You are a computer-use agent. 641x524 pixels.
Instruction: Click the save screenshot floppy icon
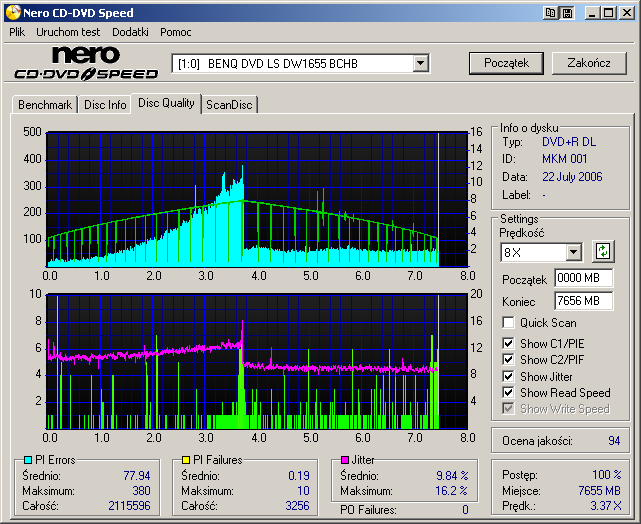coord(567,13)
